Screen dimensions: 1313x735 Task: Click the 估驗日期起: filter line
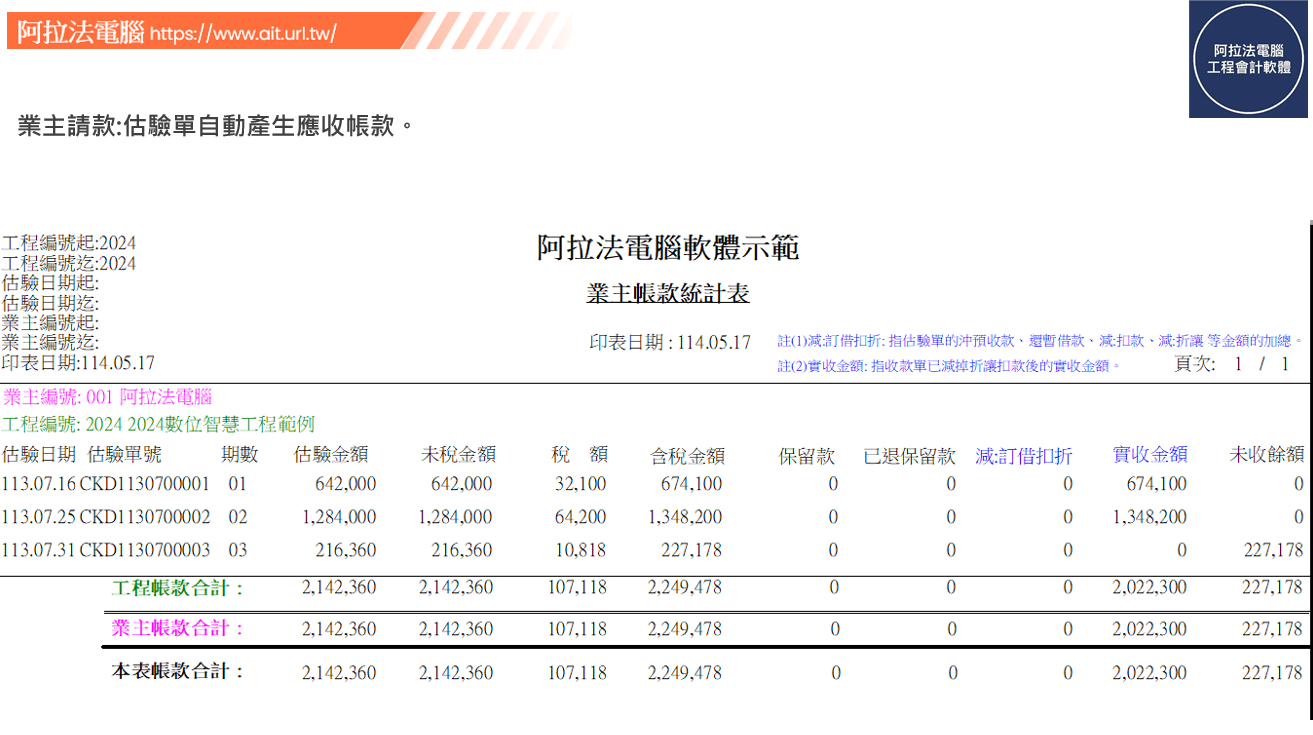click(50, 283)
